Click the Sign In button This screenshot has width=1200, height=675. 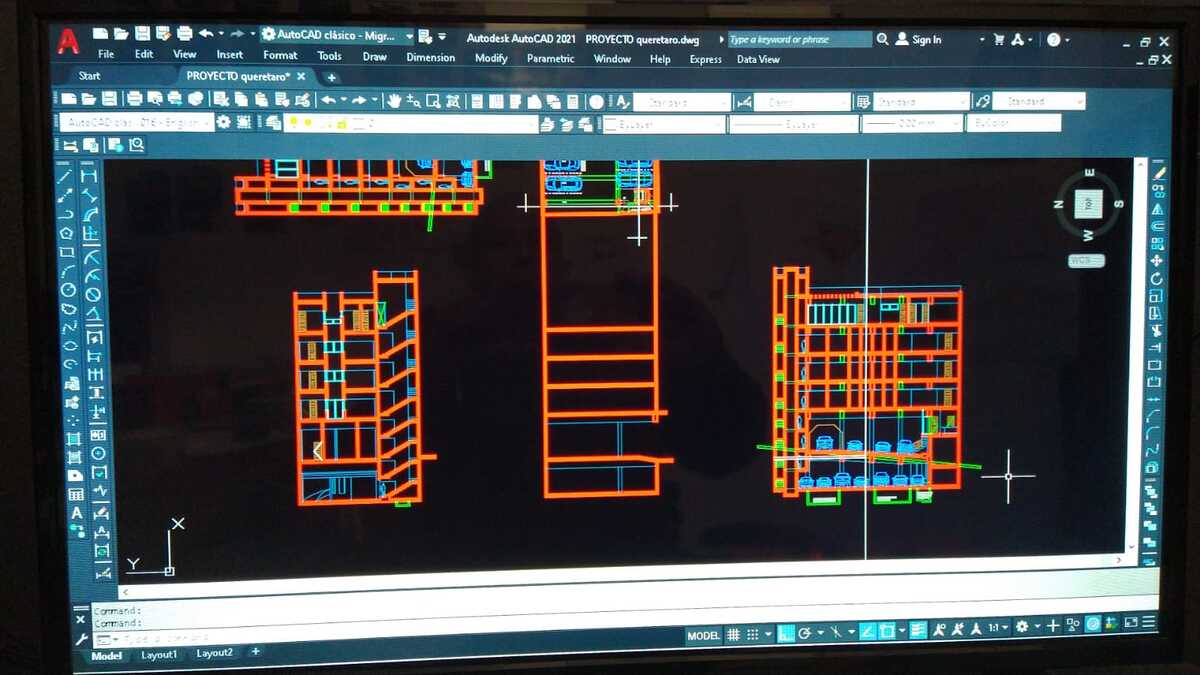tap(918, 40)
